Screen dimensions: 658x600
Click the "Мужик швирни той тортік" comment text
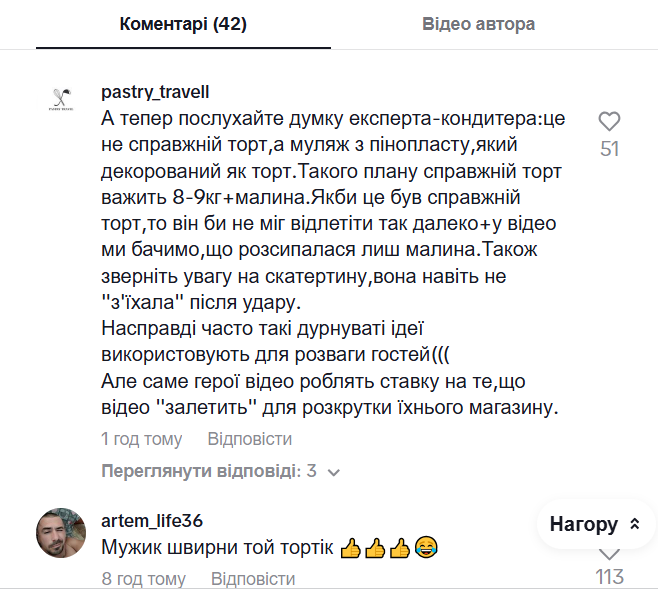[x=218, y=548]
